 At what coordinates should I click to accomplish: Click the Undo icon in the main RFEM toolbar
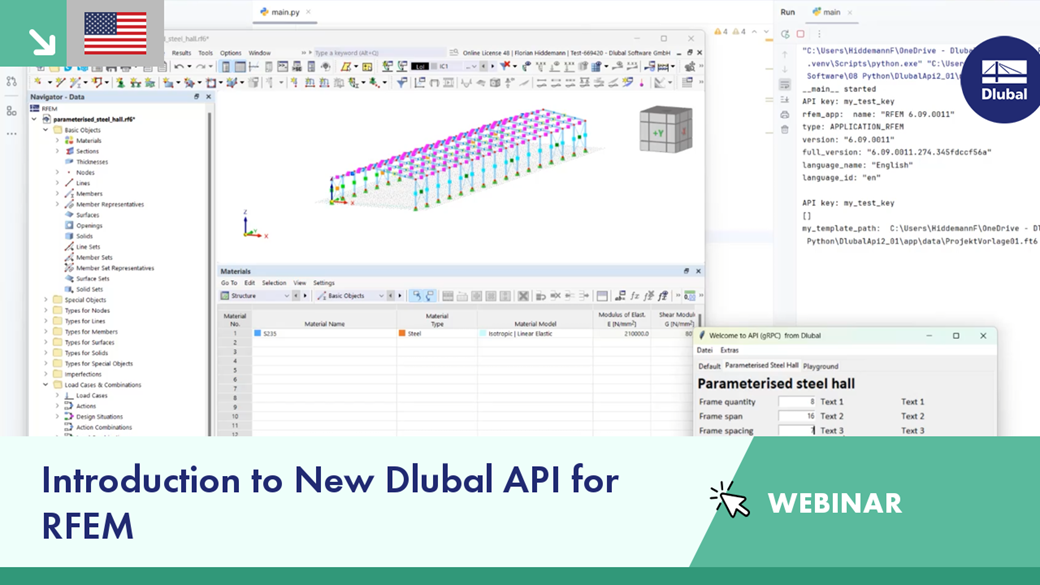pos(179,65)
